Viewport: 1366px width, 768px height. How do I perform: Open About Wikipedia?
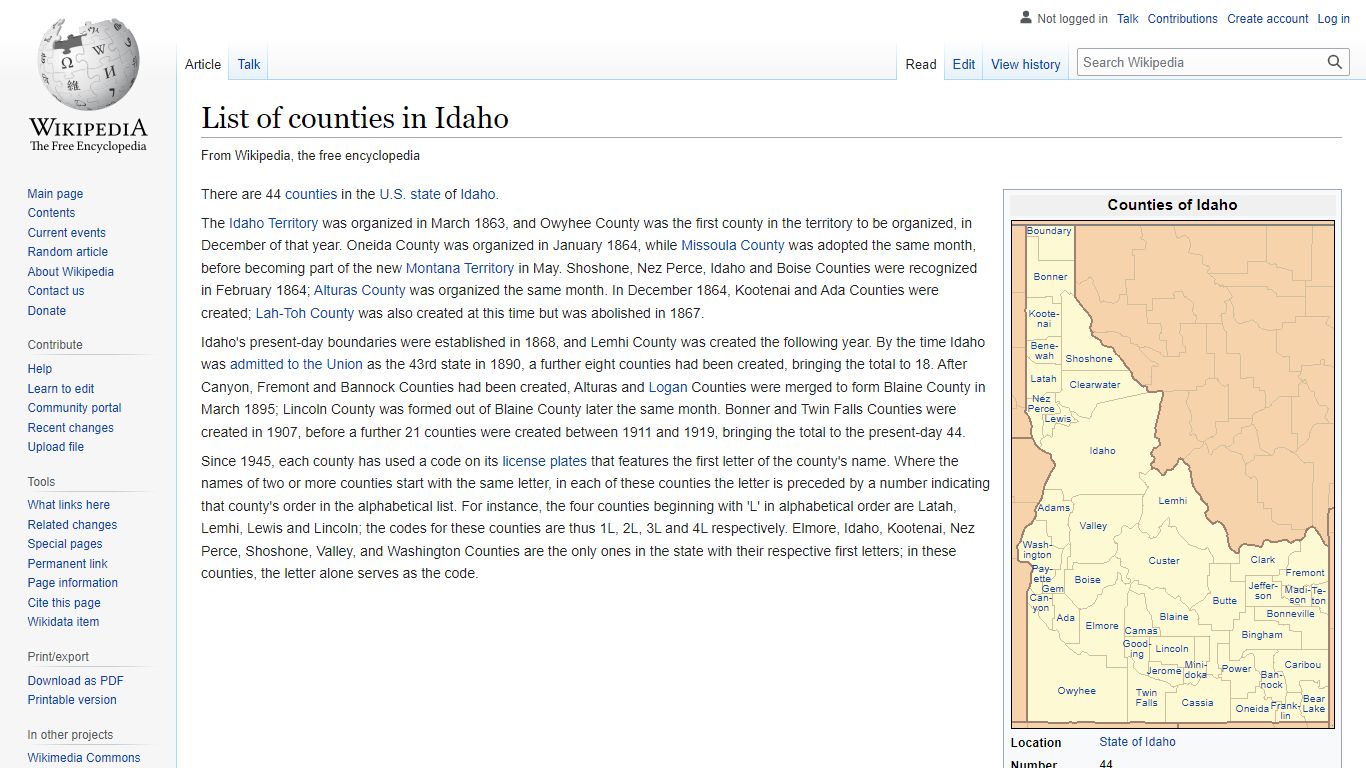(x=71, y=272)
